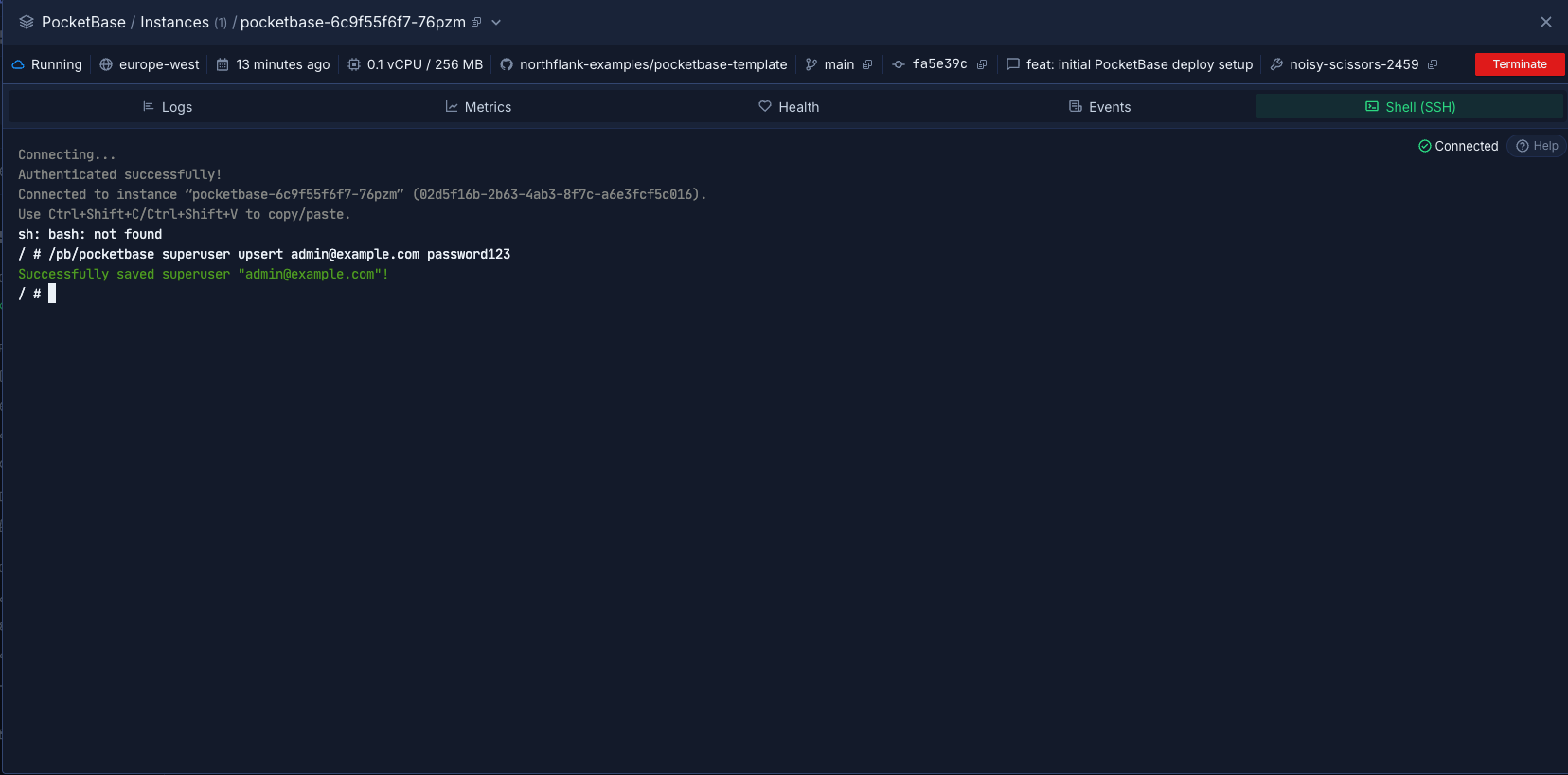This screenshot has height=775, width=1568.
Task: Click the main branch label
Action: pyautogui.click(x=839, y=64)
